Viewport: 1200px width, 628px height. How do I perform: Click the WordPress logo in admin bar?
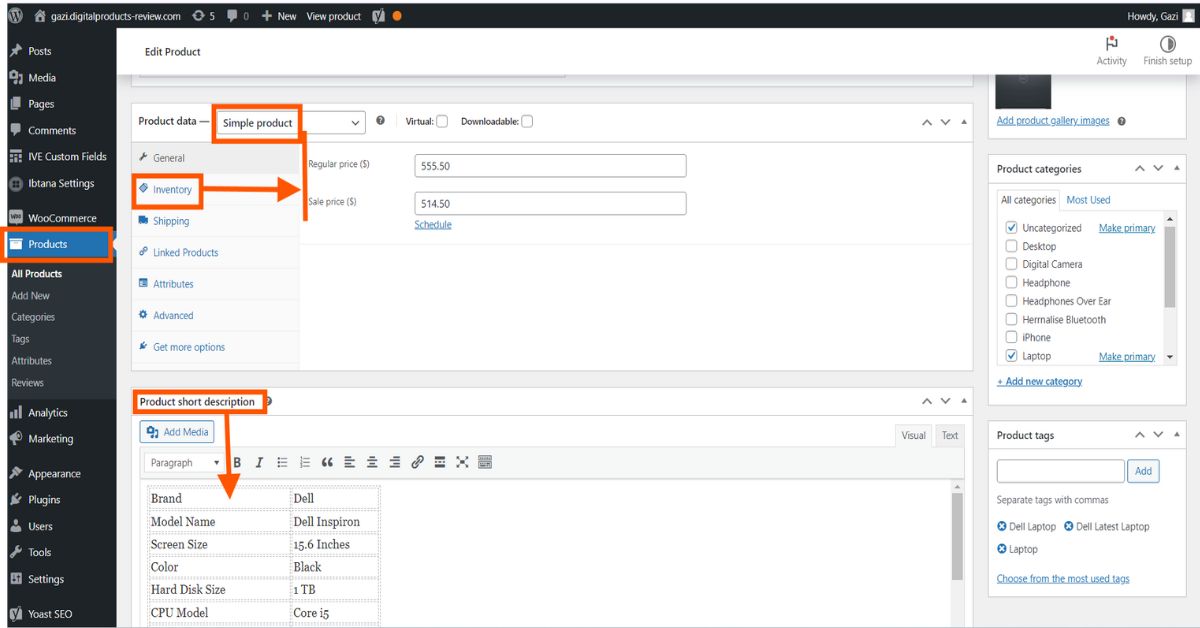(15, 16)
